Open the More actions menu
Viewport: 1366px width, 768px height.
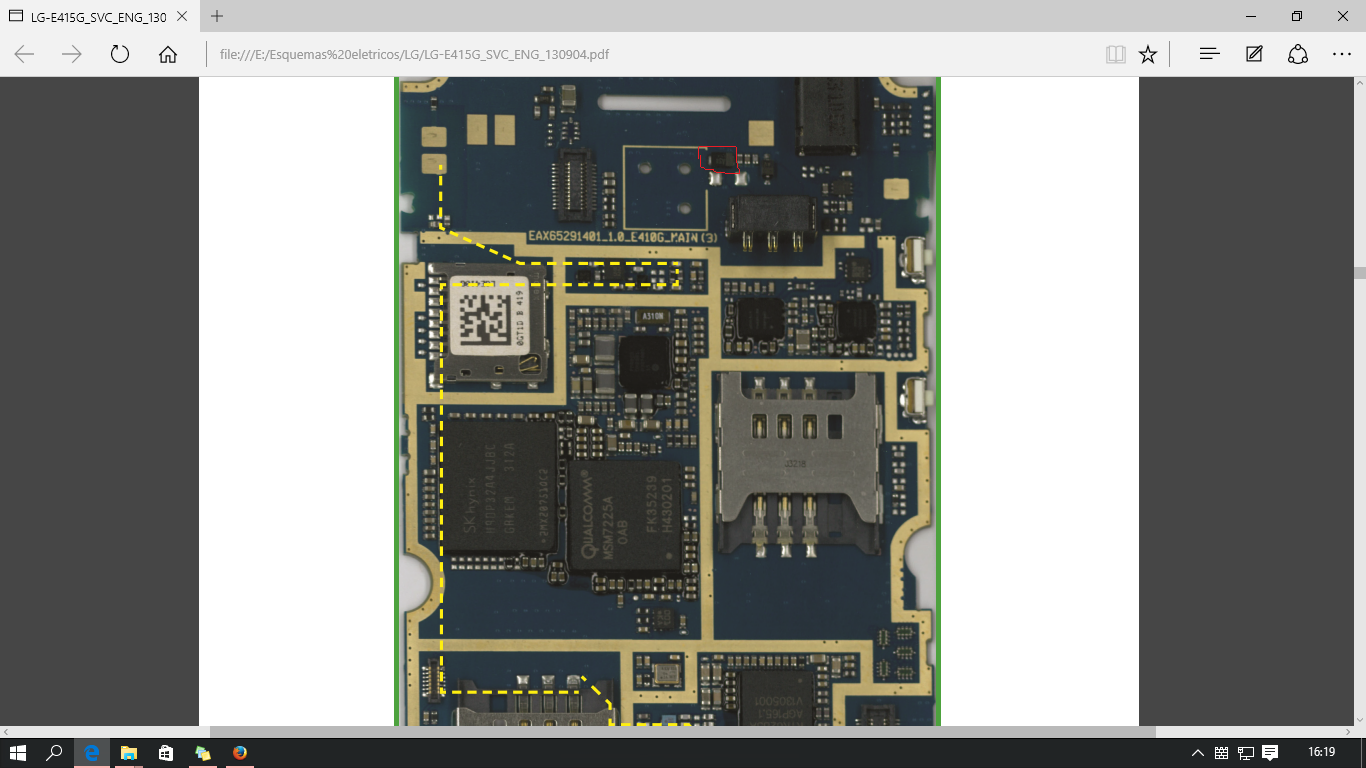tap(1342, 54)
